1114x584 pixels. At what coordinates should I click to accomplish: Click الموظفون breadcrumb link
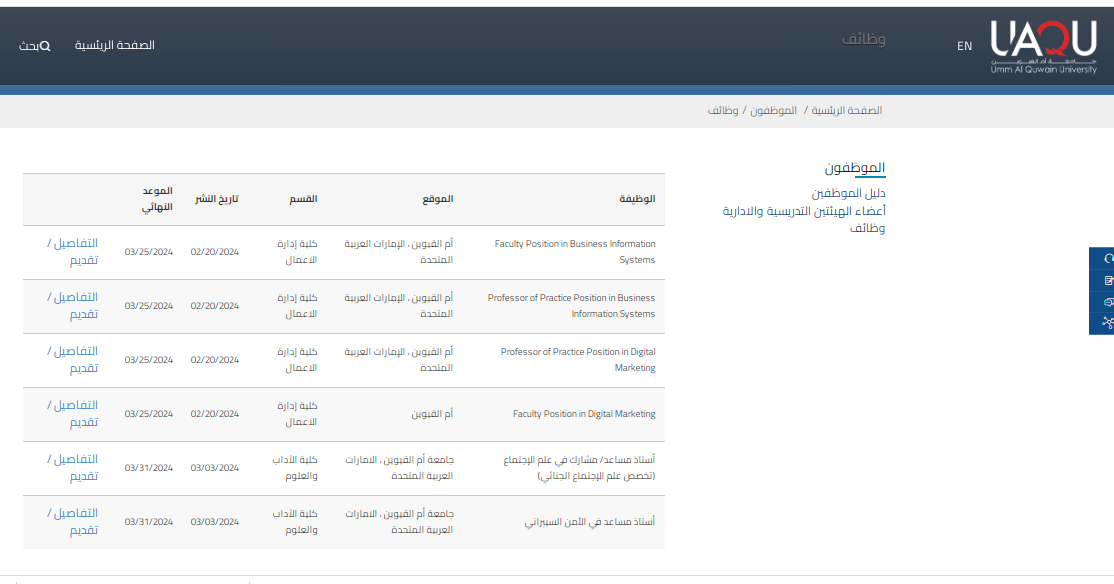click(773, 111)
